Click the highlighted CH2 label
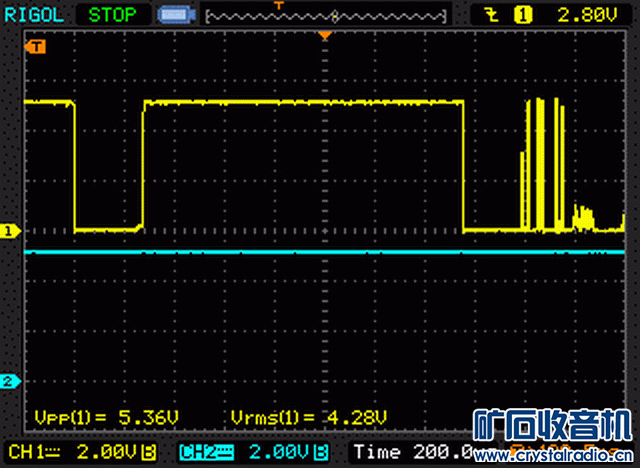640x468 pixels. [206, 452]
